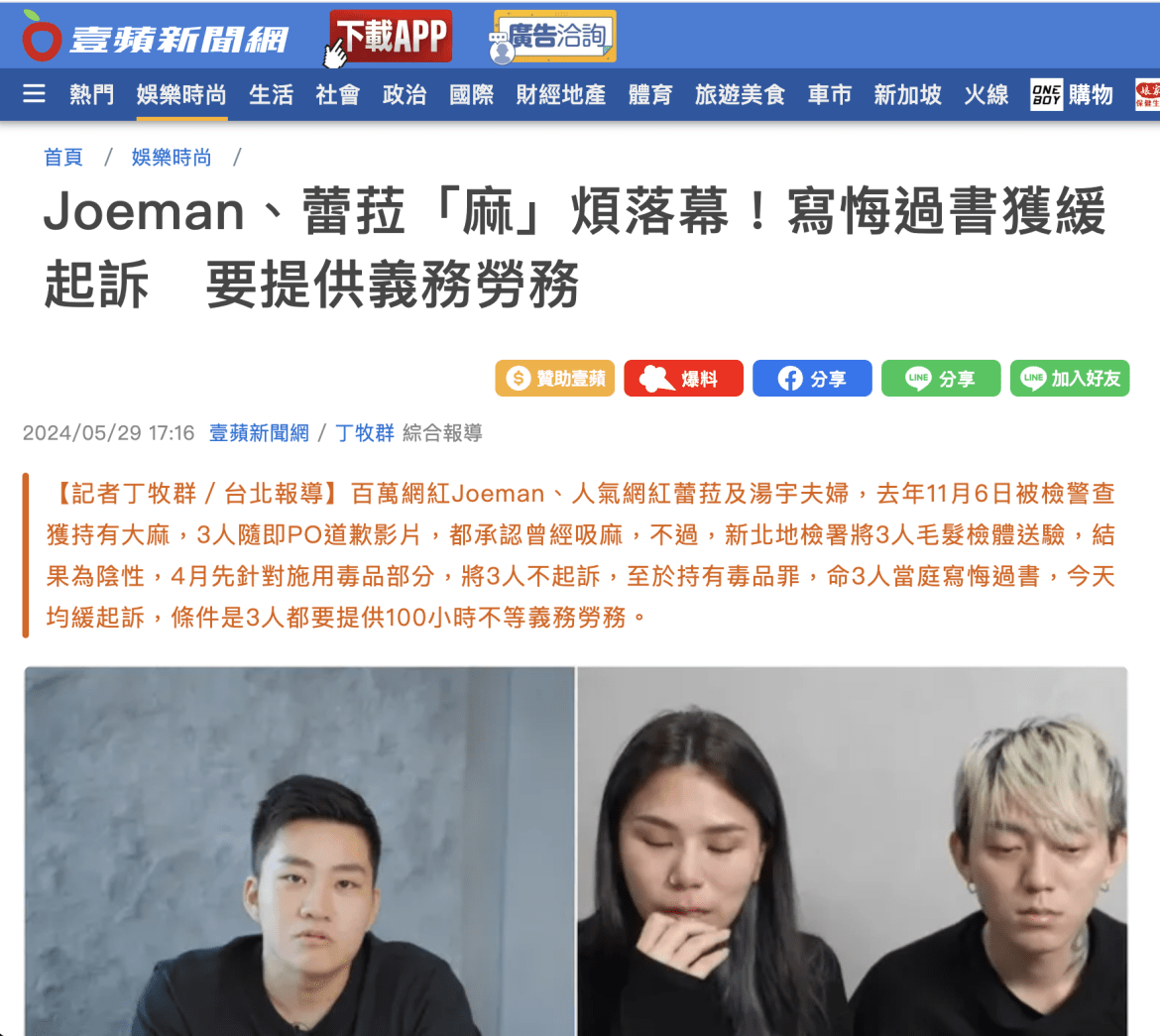Open the 廣告洽詢 banner

553,37
